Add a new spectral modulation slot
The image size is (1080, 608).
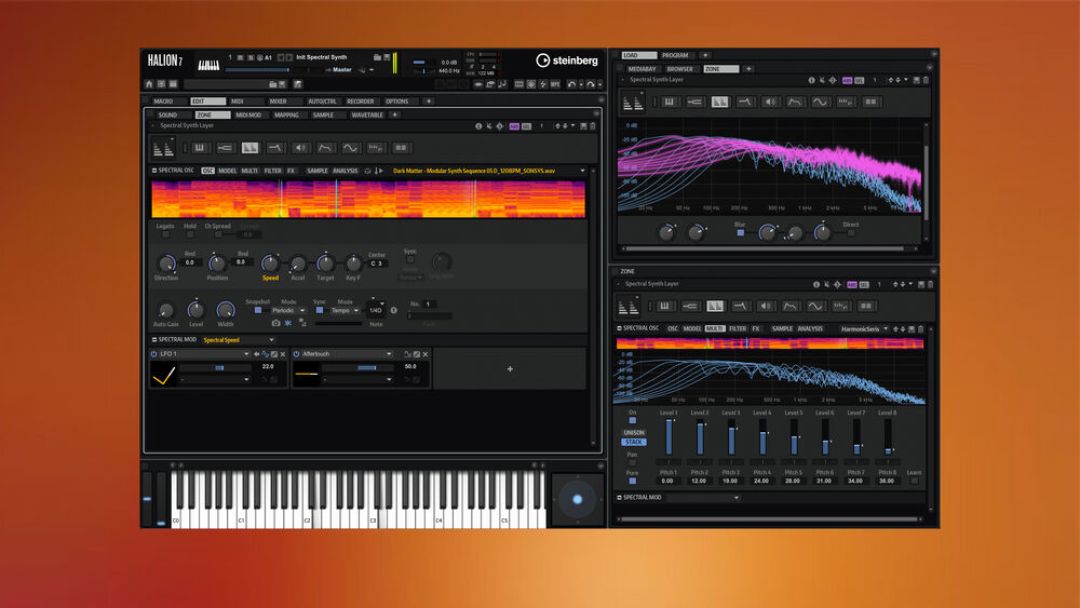point(510,369)
